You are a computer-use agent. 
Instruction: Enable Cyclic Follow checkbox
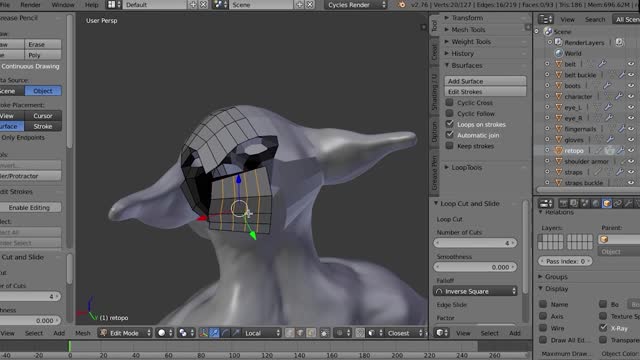(449, 113)
